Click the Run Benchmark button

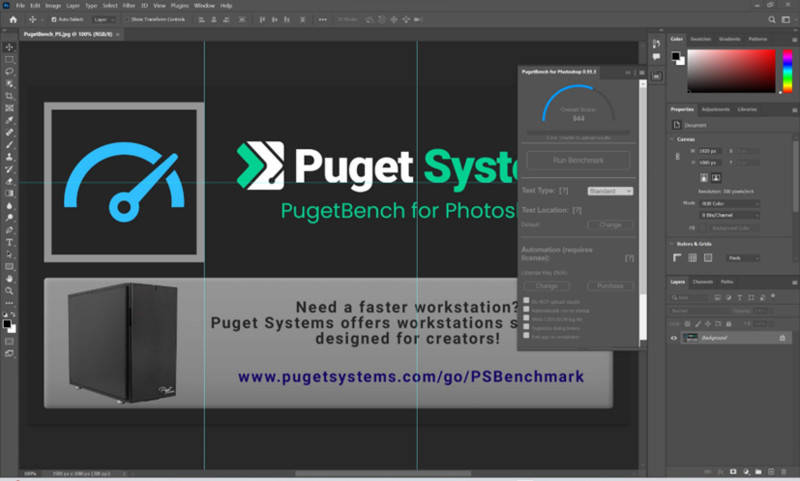point(578,160)
